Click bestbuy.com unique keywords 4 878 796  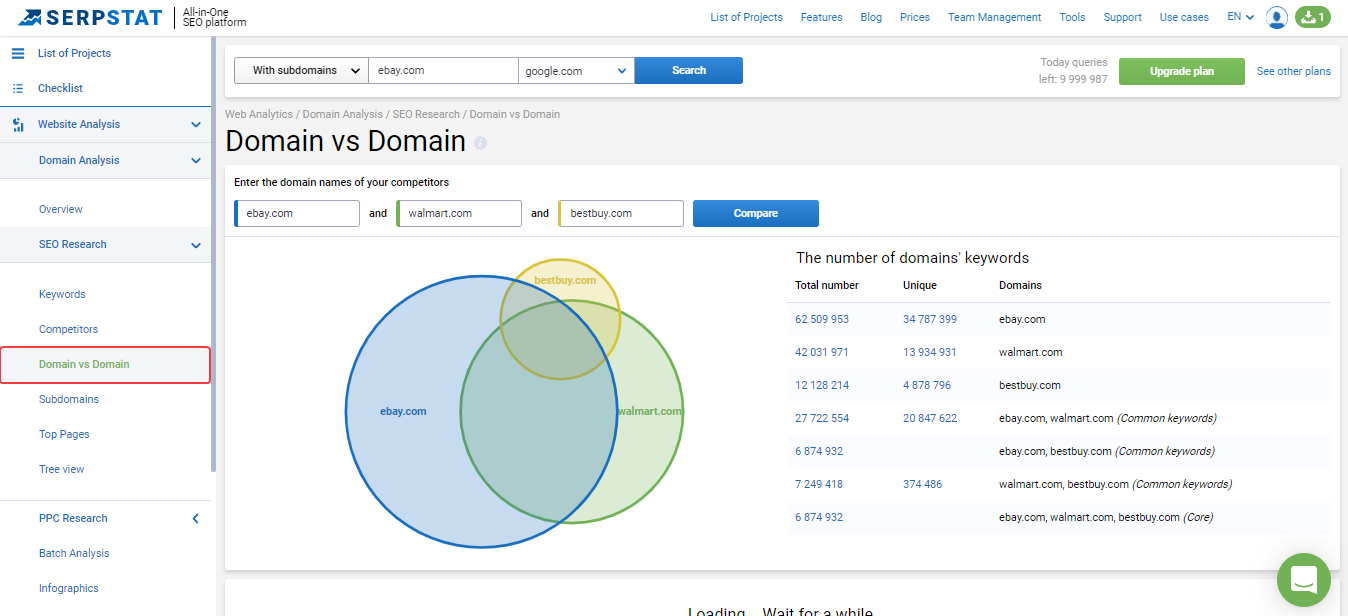[927, 385]
